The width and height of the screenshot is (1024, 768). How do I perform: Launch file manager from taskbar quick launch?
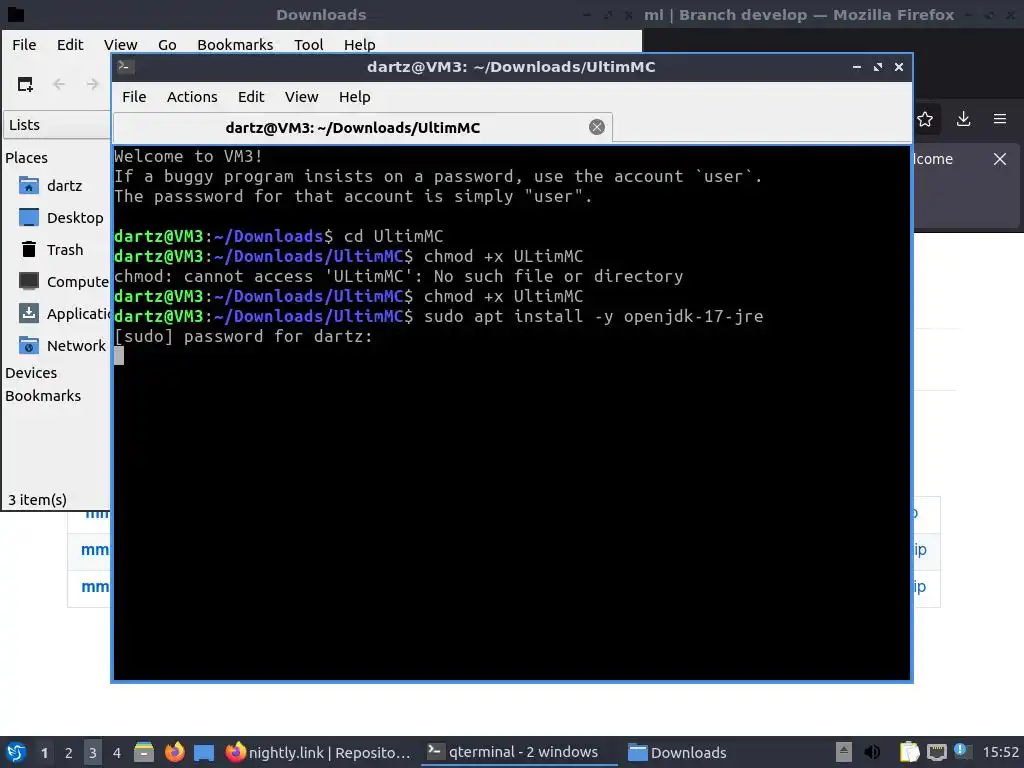[x=144, y=752]
